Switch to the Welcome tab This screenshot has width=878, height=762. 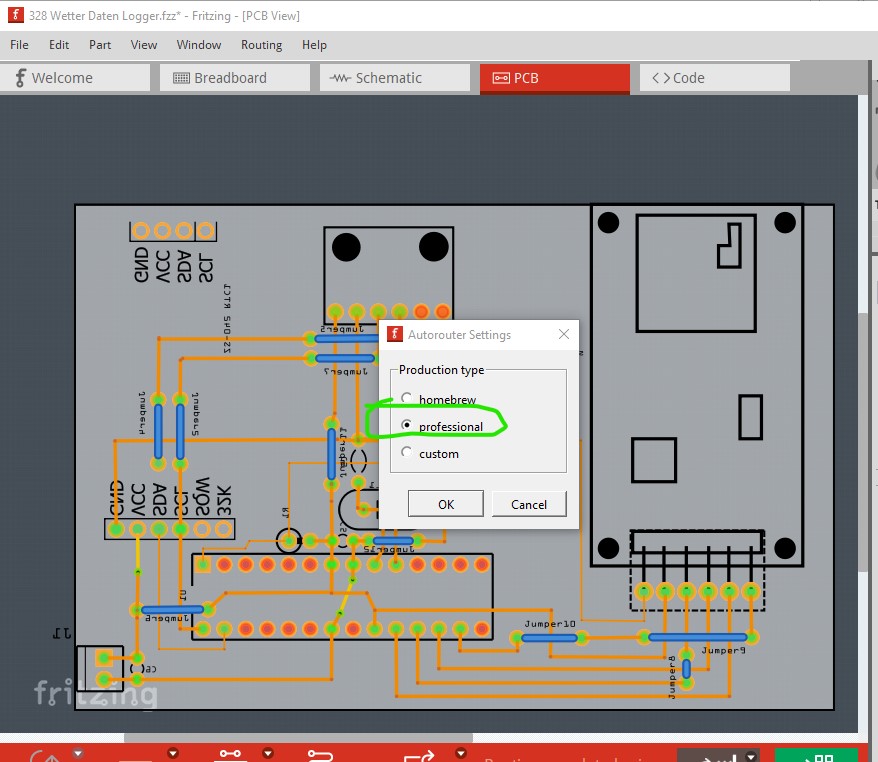(x=75, y=78)
